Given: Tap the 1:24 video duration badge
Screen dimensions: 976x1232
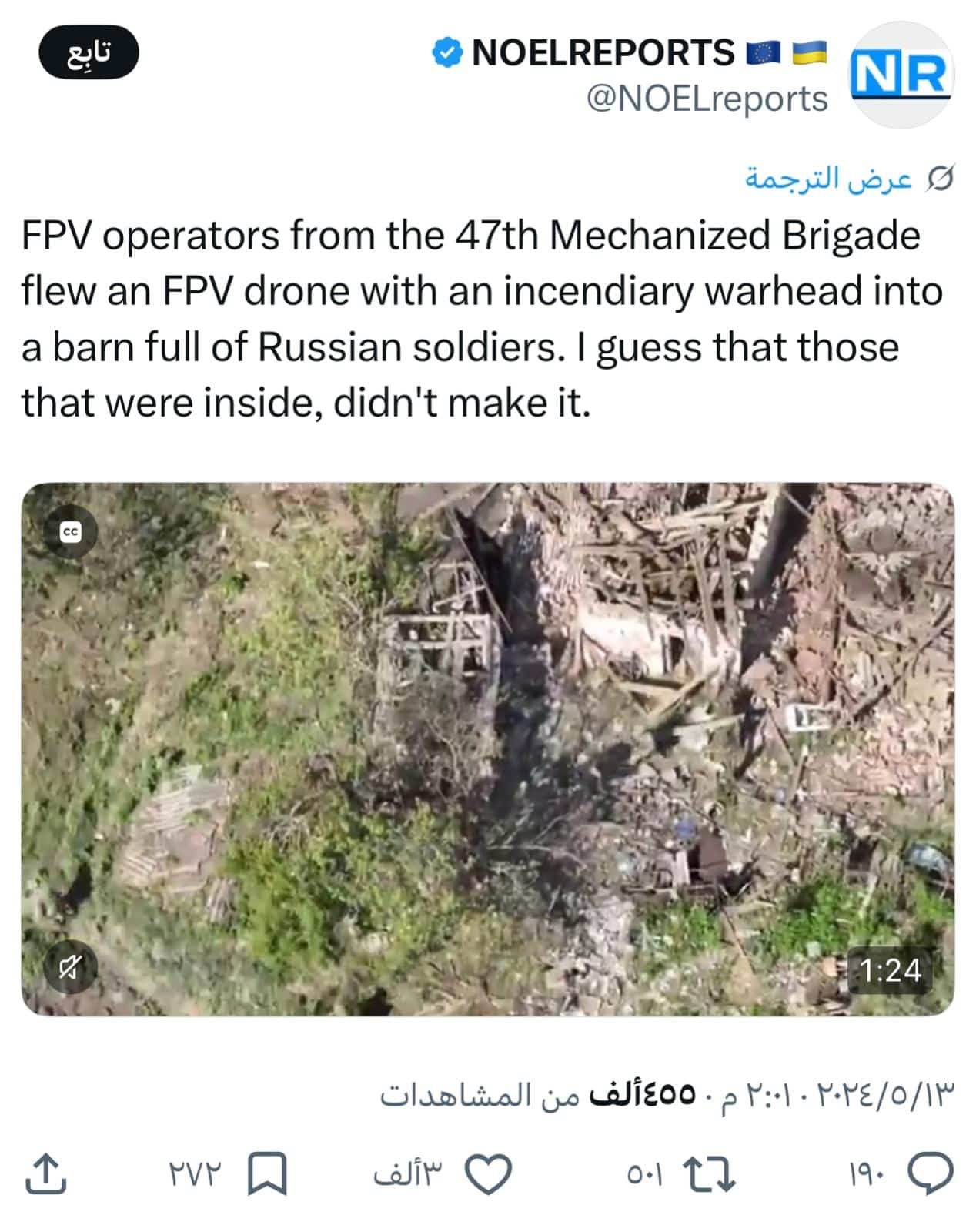Looking at the screenshot, I should [891, 970].
